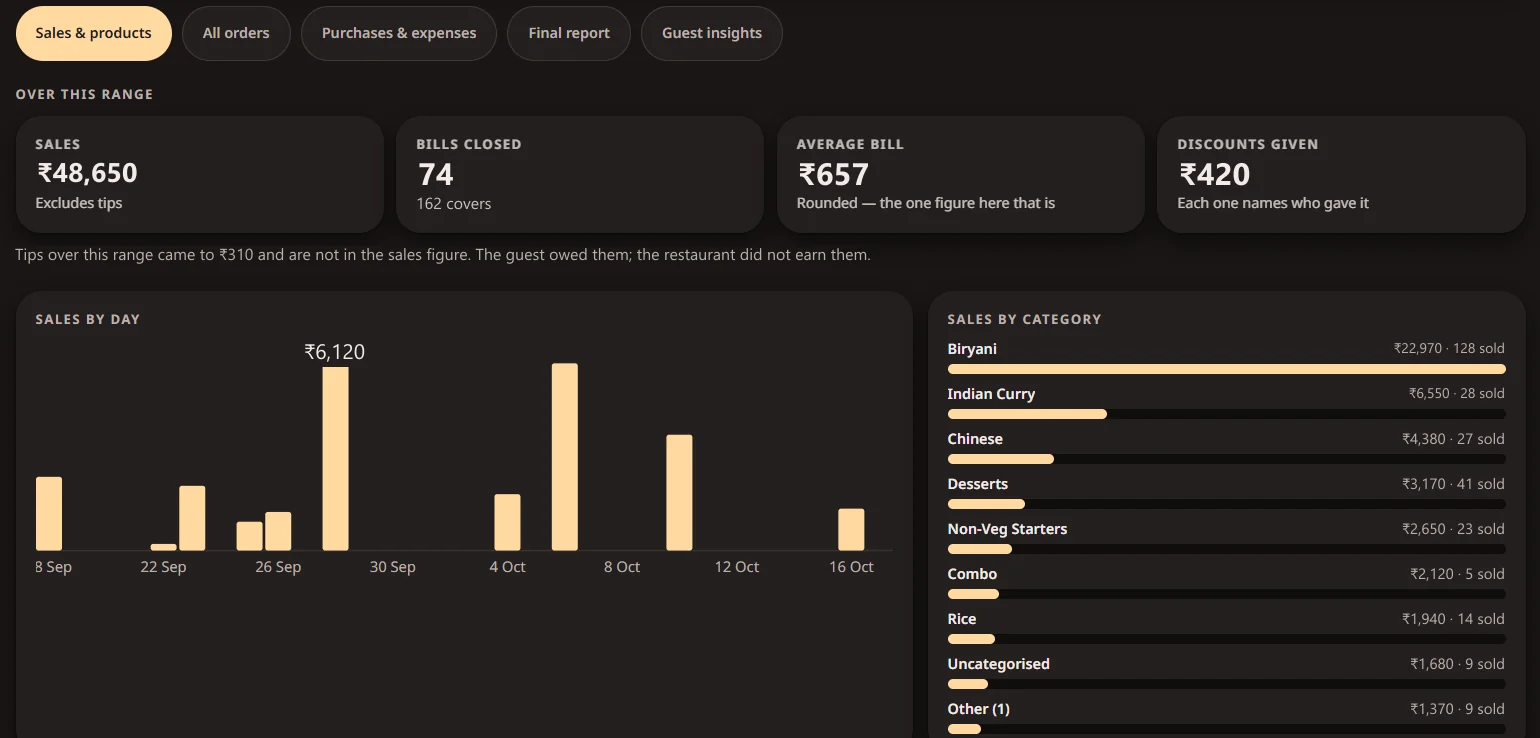Screen dimensions: 1540x738
Task: Go to the Final report tab
Action: tap(569, 33)
